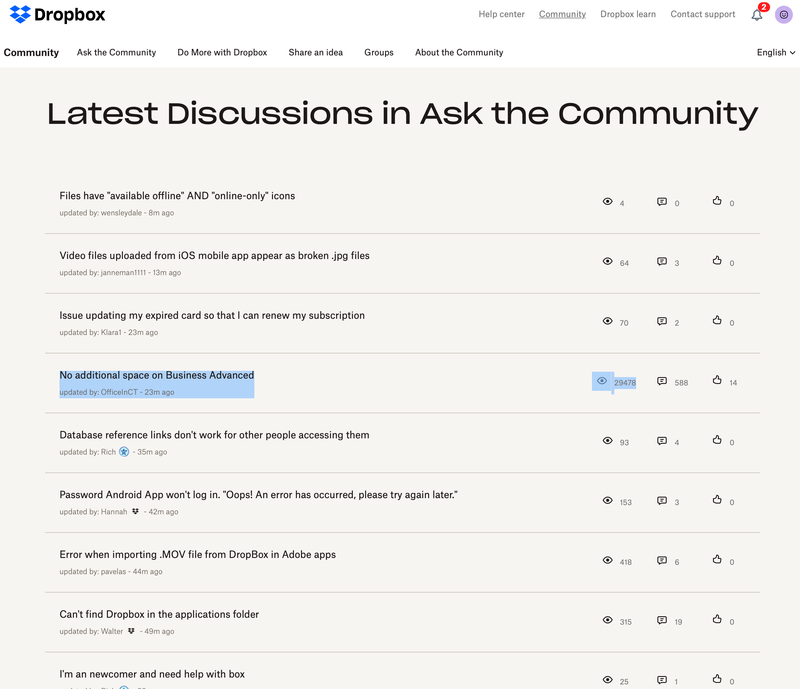The height and width of the screenshot is (689, 800).
Task: Click the likes icon for expired card thread
Action: pos(717,321)
